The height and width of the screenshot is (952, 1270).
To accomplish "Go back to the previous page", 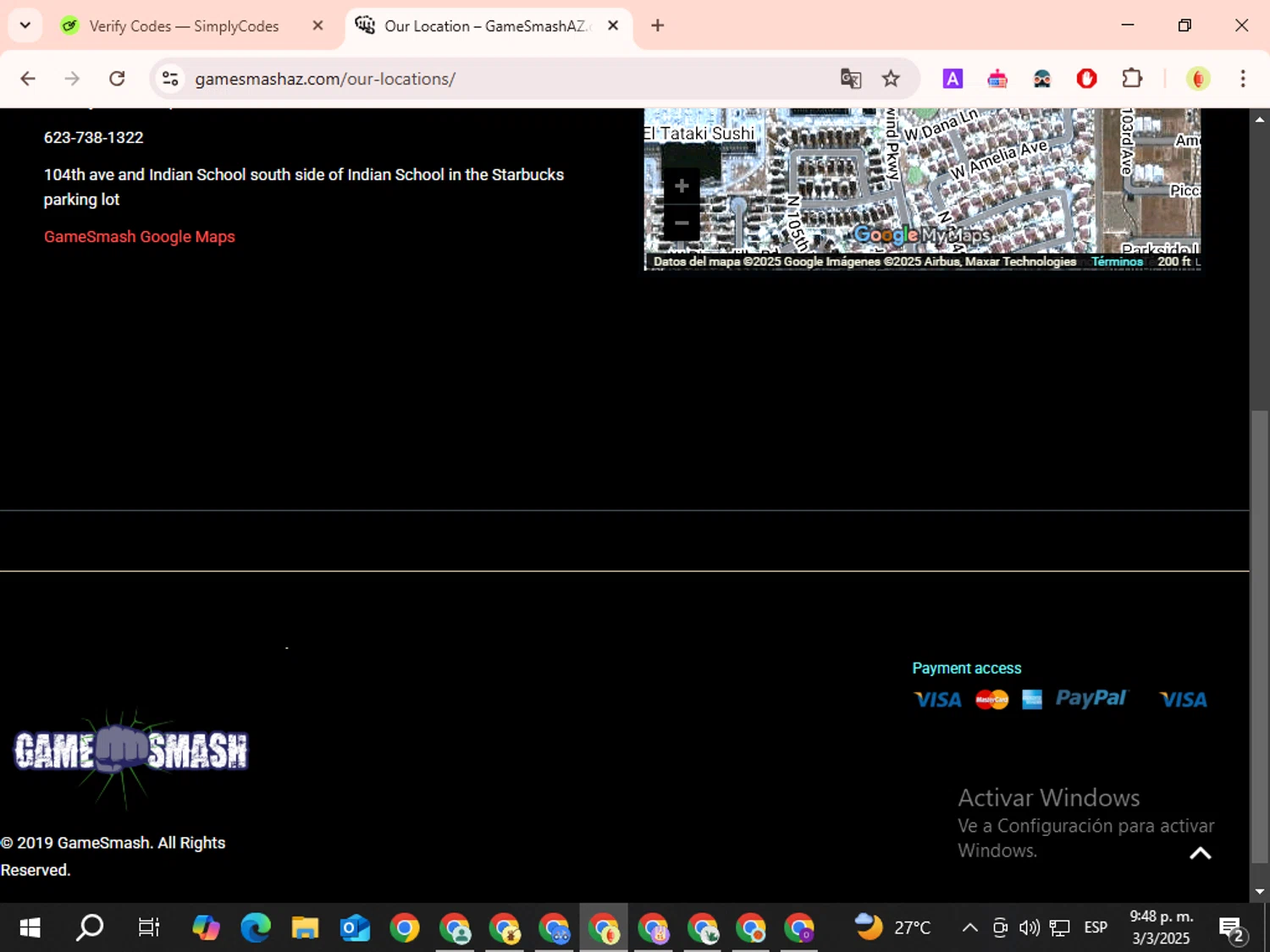I will [28, 79].
